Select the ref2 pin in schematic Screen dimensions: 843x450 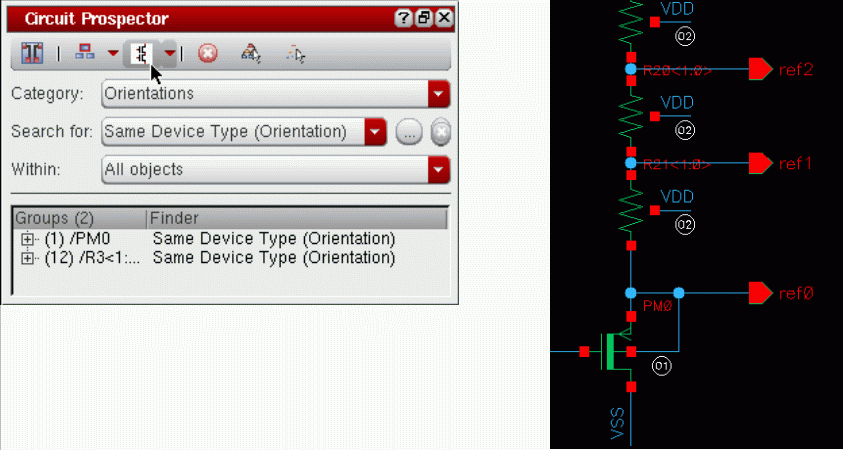[761, 69]
